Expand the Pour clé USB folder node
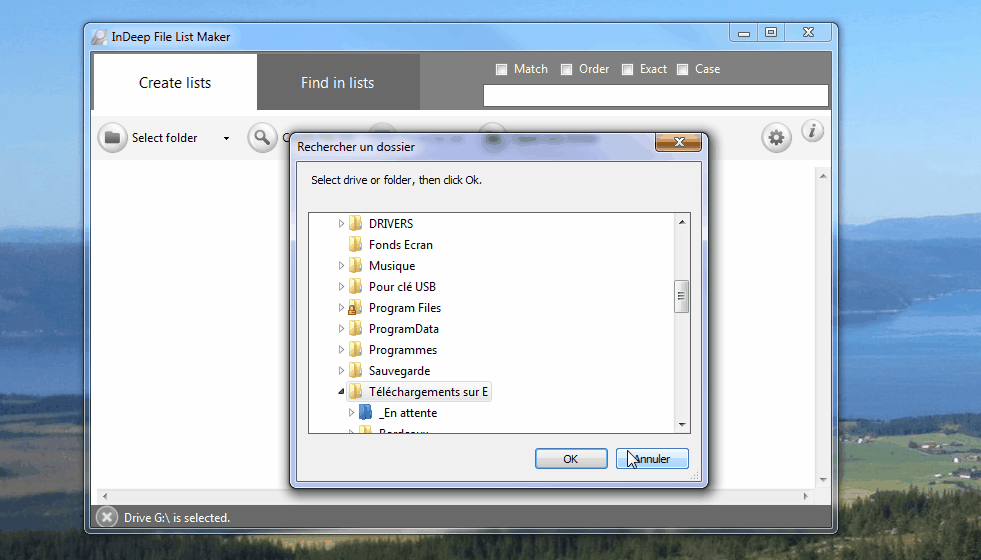The width and height of the screenshot is (981, 560). click(341, 287)
